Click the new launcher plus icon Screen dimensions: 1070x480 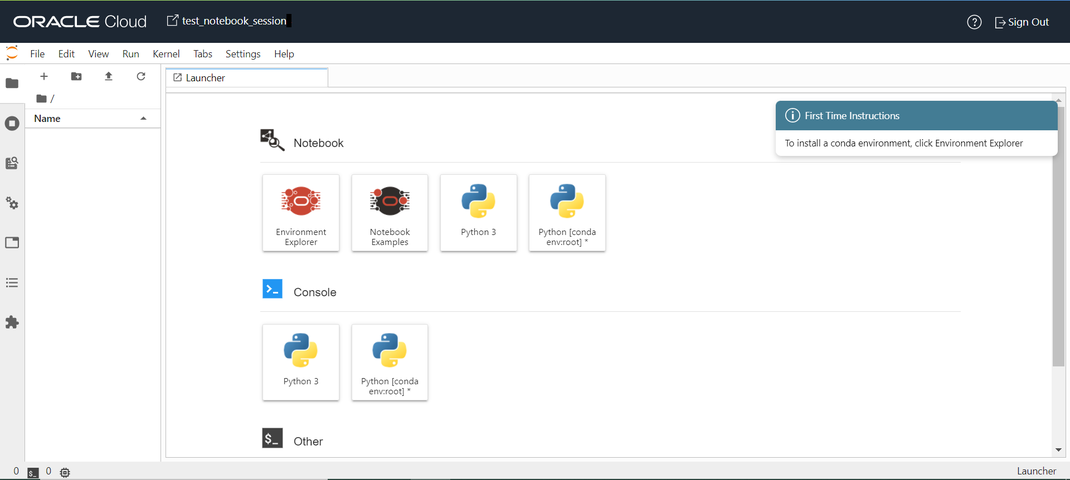pyautogui.click(x=44, y=76)
